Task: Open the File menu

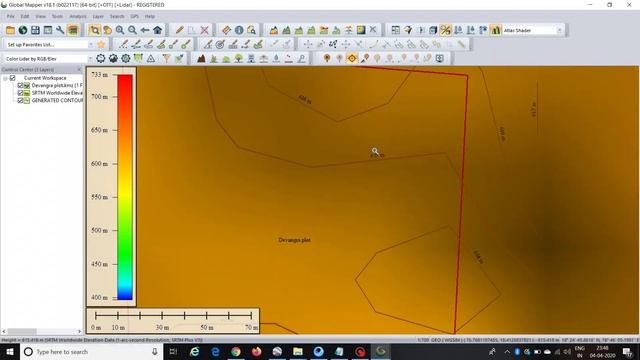Action: [11, 17]
